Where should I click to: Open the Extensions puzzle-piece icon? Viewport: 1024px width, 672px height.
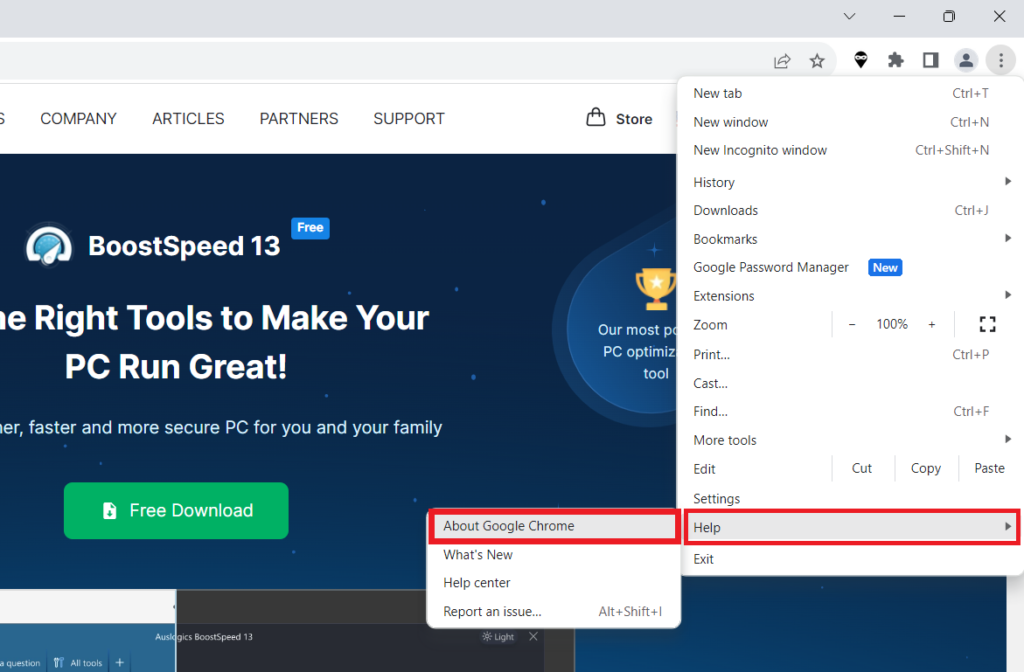pos(895,60)
